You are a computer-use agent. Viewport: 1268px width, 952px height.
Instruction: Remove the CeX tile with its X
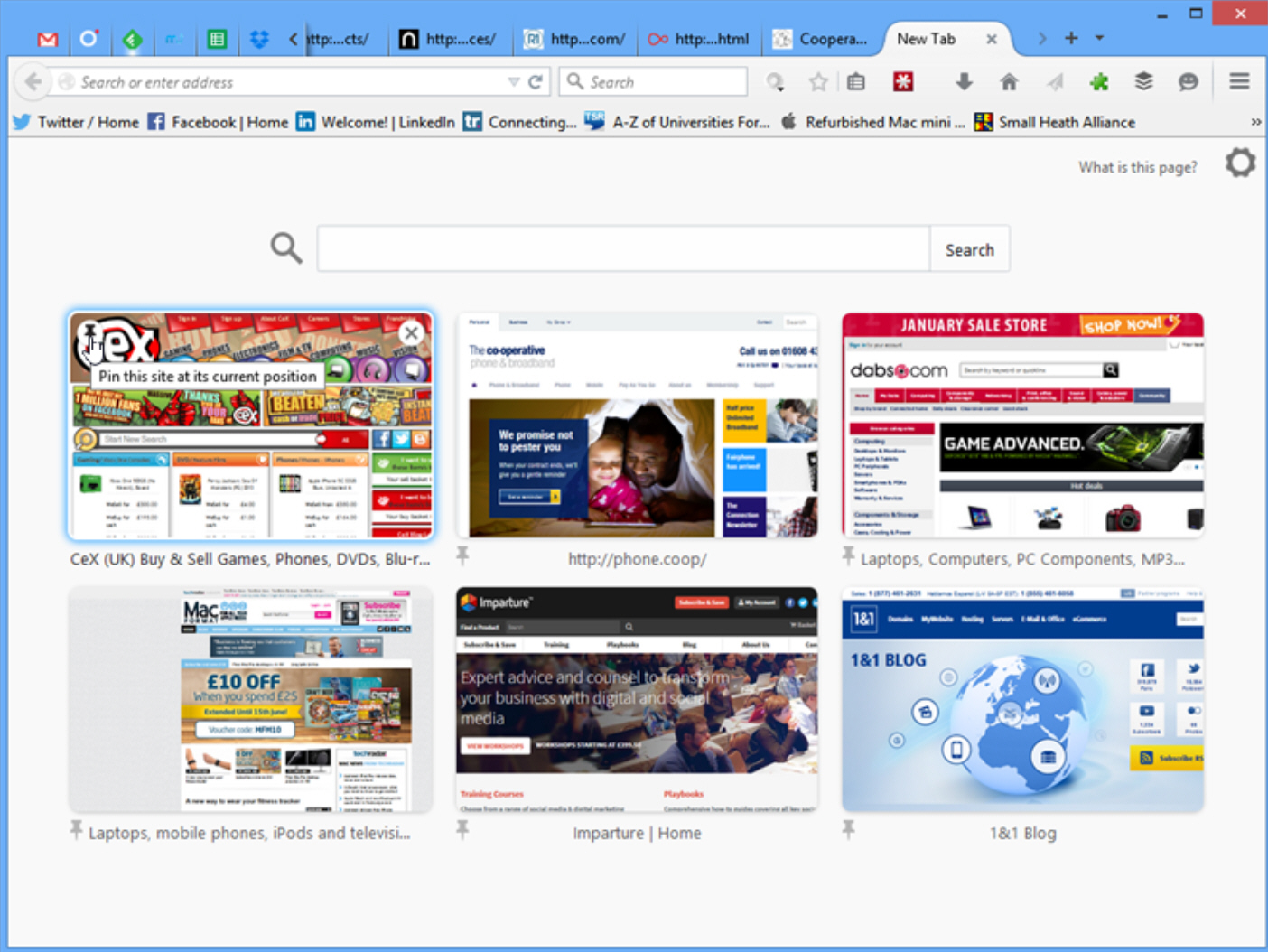point(411,332)
